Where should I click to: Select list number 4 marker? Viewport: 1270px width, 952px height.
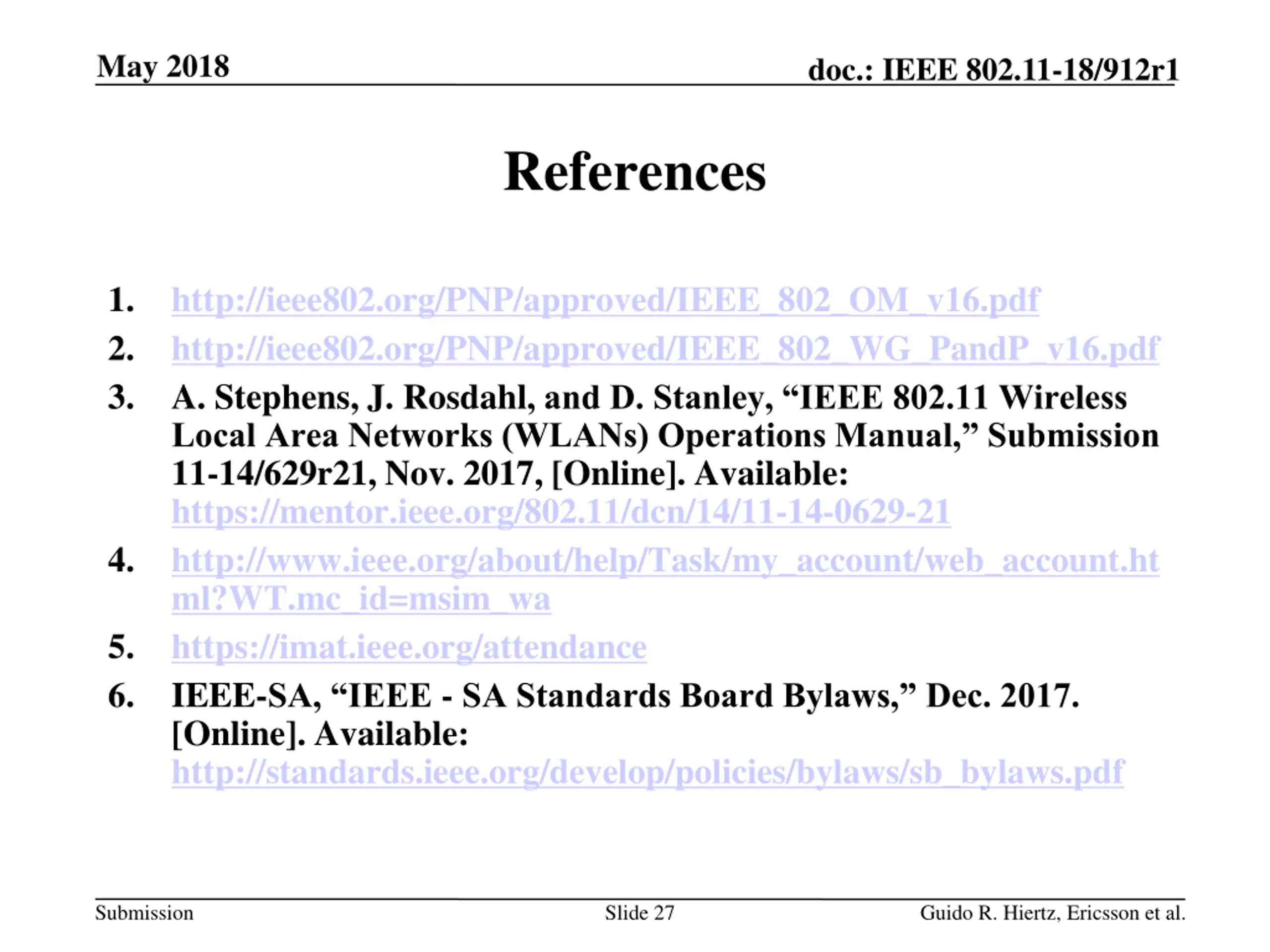121,561
